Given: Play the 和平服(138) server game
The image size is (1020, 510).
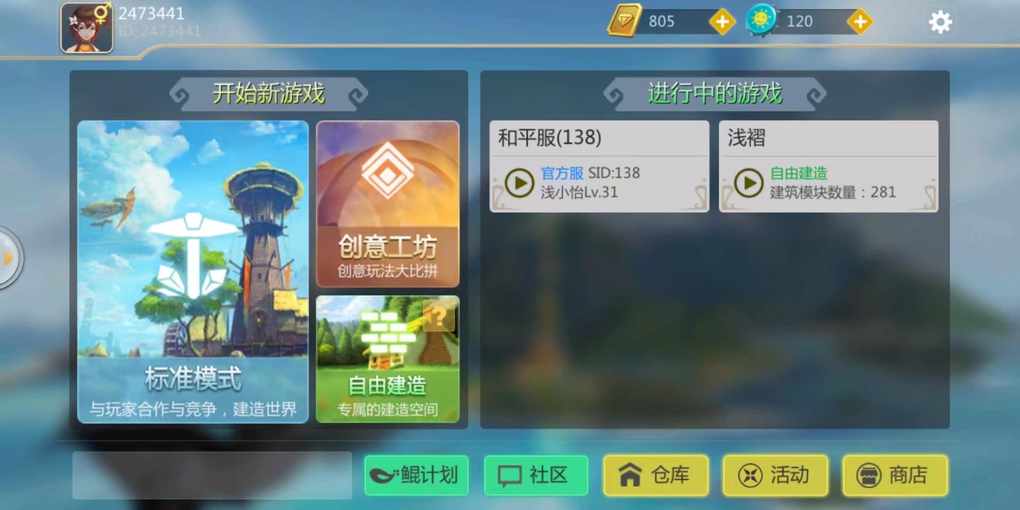Looking at the screenshot, I should [x=520, y=183].
